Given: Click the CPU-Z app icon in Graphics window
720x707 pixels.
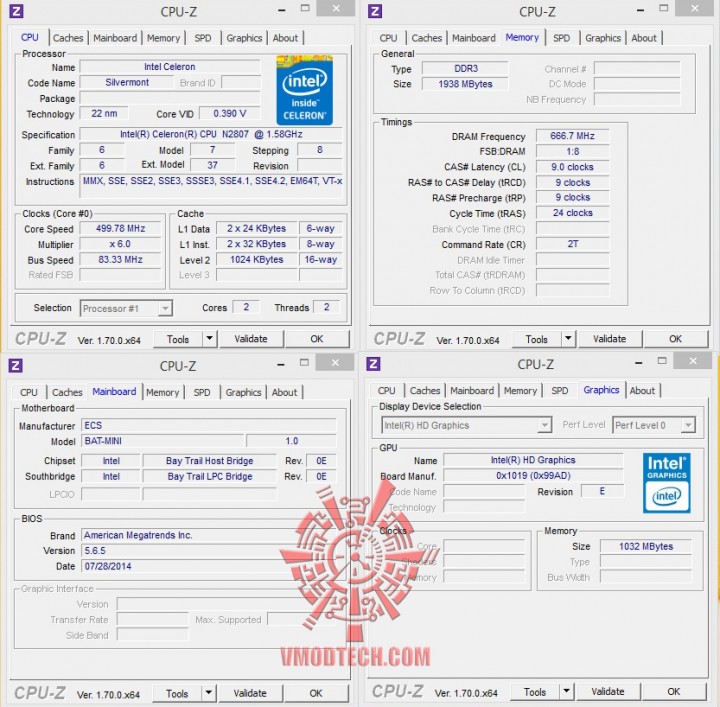Looking at the screenshot, I should [373, 364].
